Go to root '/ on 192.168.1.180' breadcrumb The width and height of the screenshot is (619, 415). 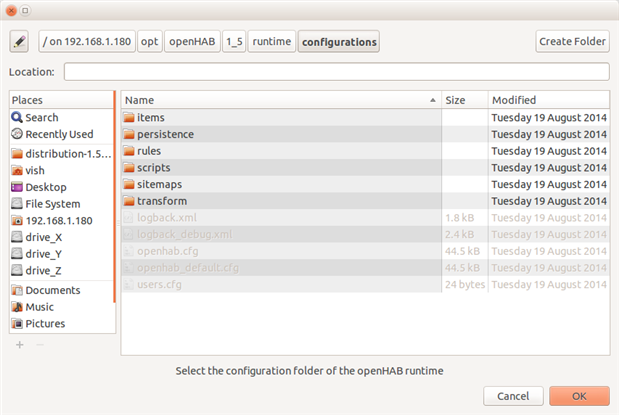click(x=87, y=41)
